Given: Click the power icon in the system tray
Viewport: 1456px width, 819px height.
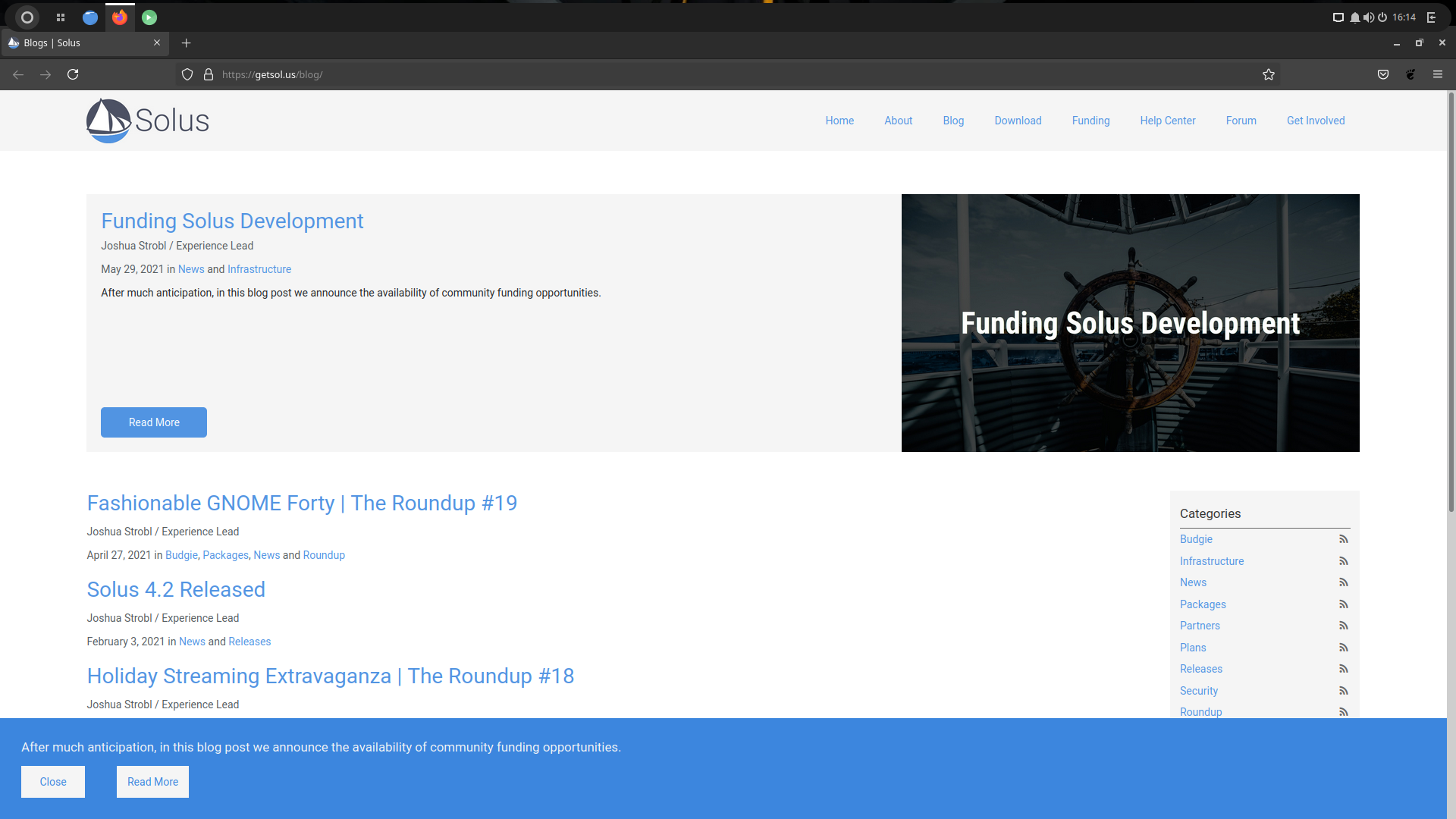Looking at the screenshot, I should click(1382, 17).
